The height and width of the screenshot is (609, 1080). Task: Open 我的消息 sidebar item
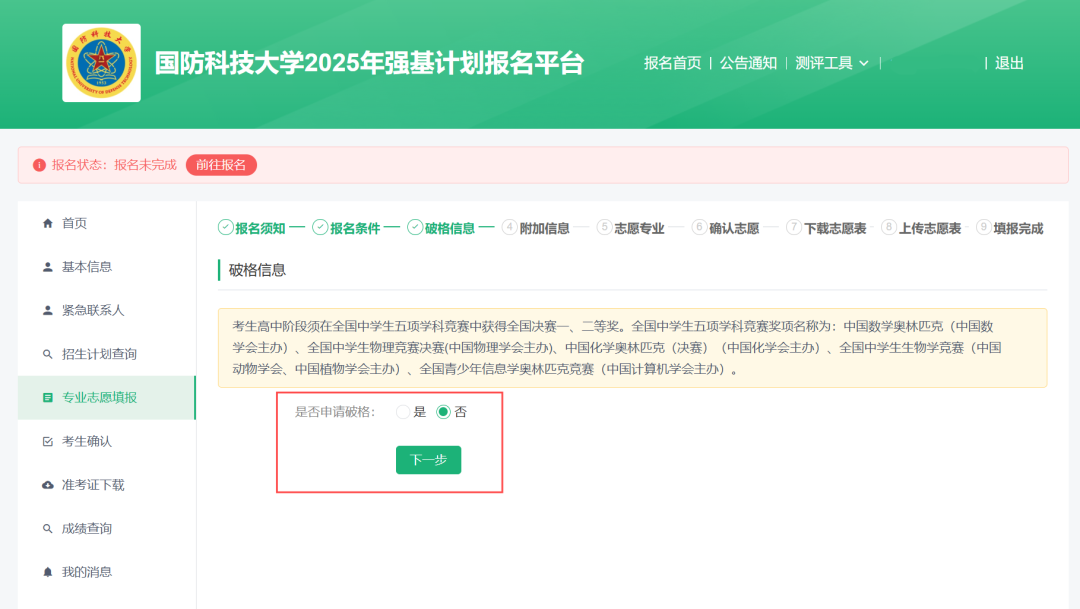pos(107,572)
